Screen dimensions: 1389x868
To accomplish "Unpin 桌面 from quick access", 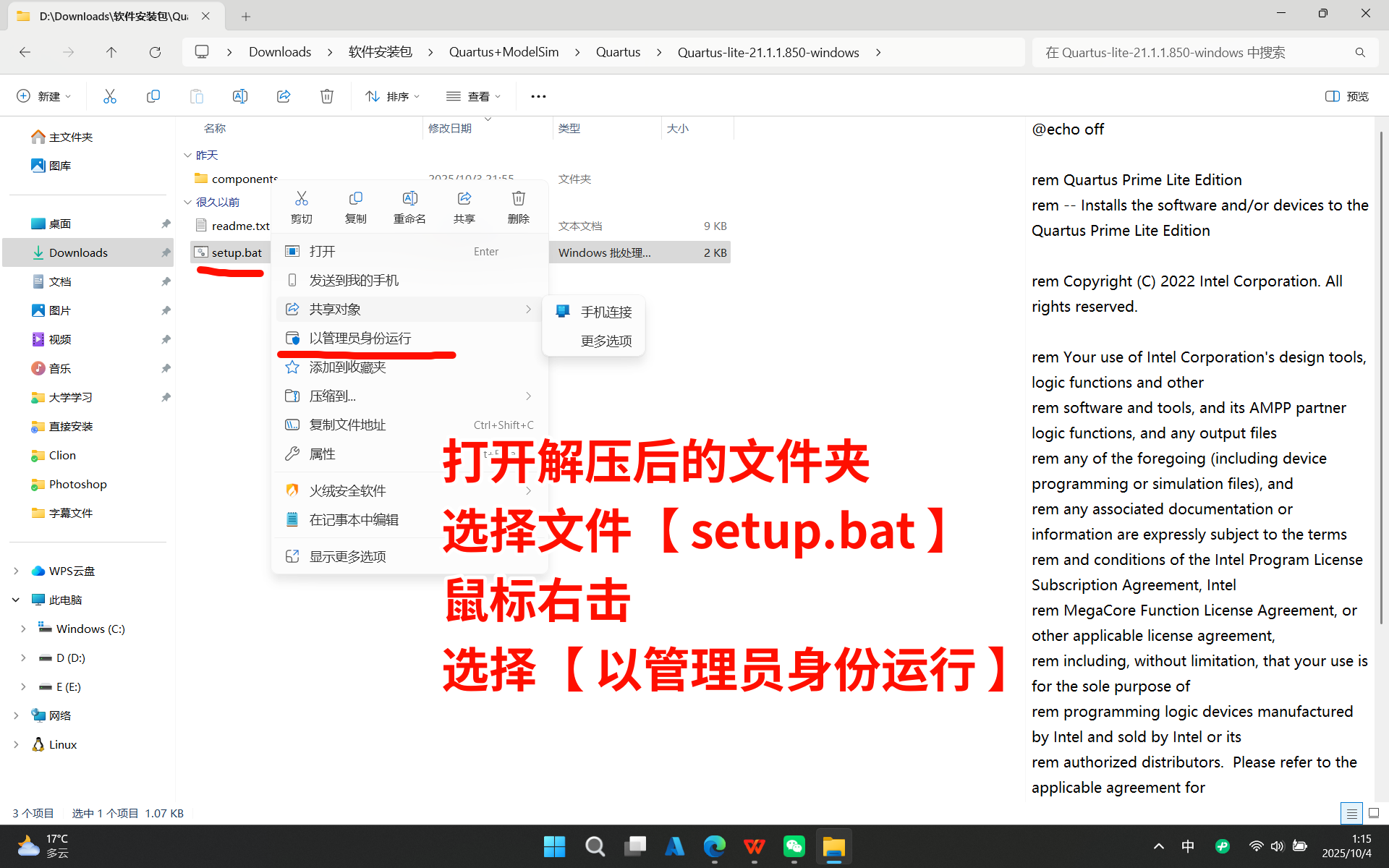I will click(x=166, y=224).
